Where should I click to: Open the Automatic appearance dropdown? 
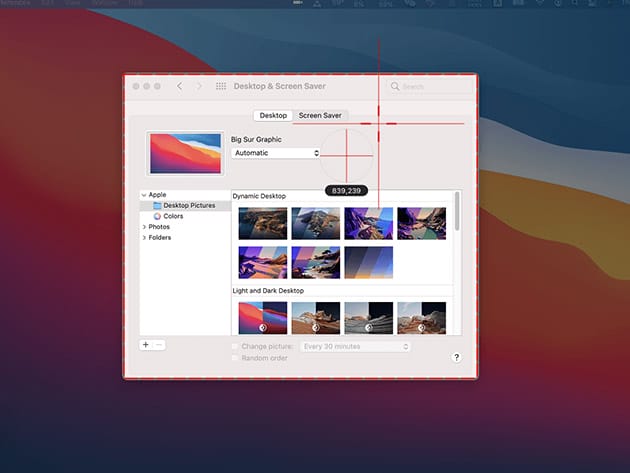point(275,153)
